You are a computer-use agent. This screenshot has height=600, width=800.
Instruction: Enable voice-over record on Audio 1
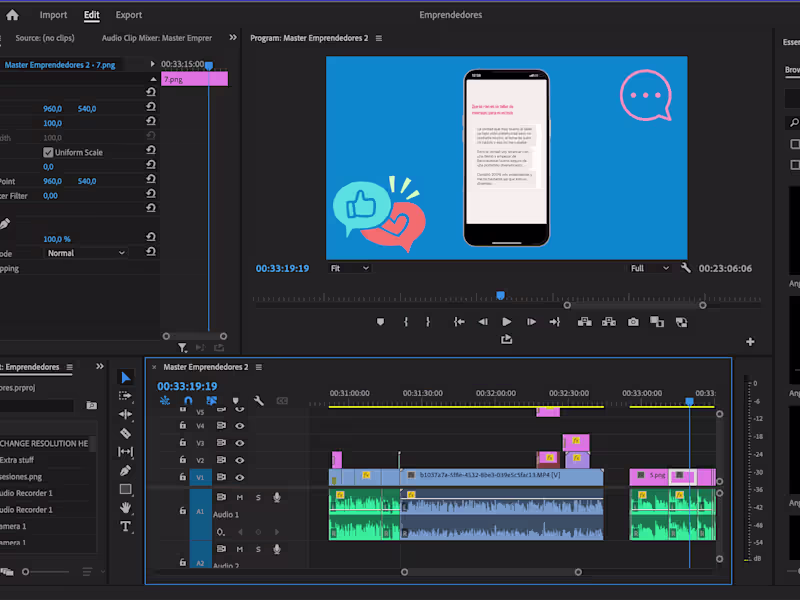[x=277, y=497]
